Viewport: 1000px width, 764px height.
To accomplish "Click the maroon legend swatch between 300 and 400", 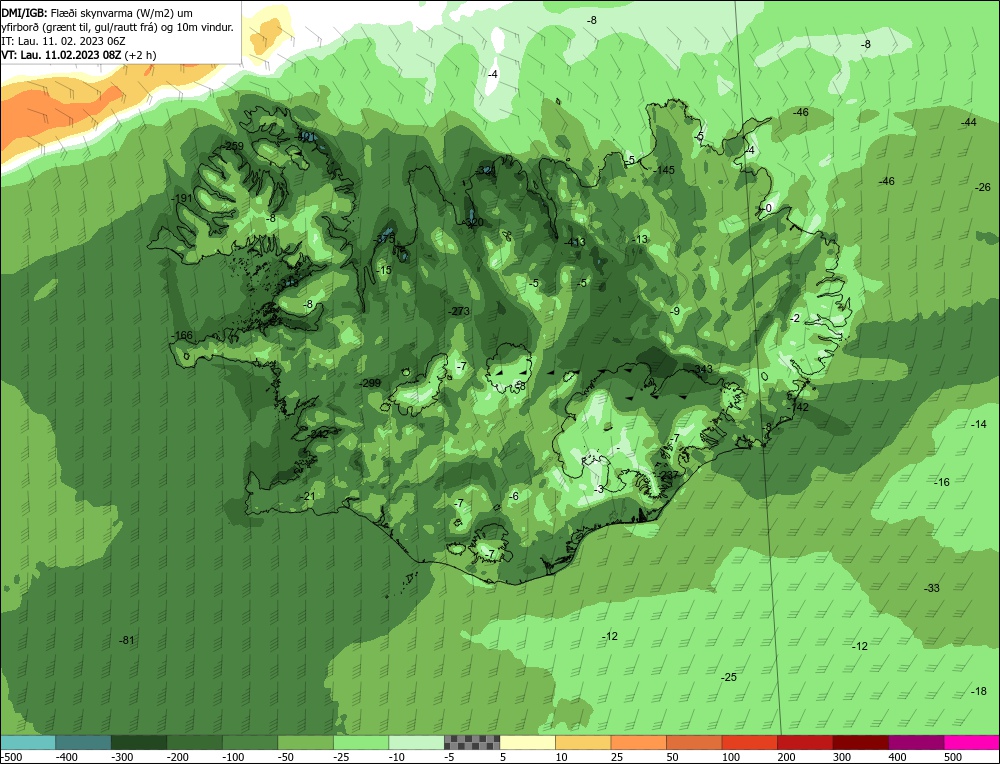I will coord(860,742).
